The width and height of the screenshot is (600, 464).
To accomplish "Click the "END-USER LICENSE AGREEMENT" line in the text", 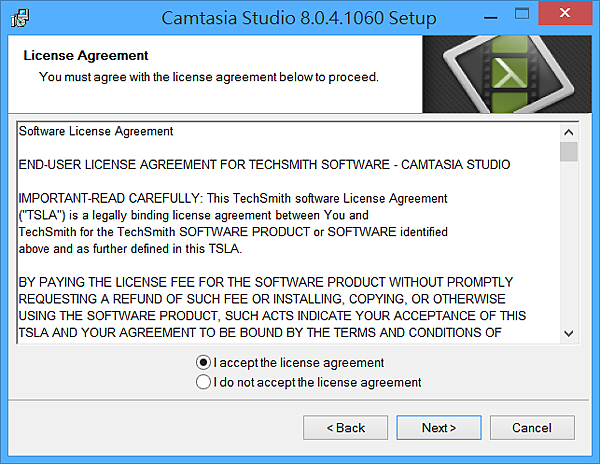I will click(x=265, y=164).
